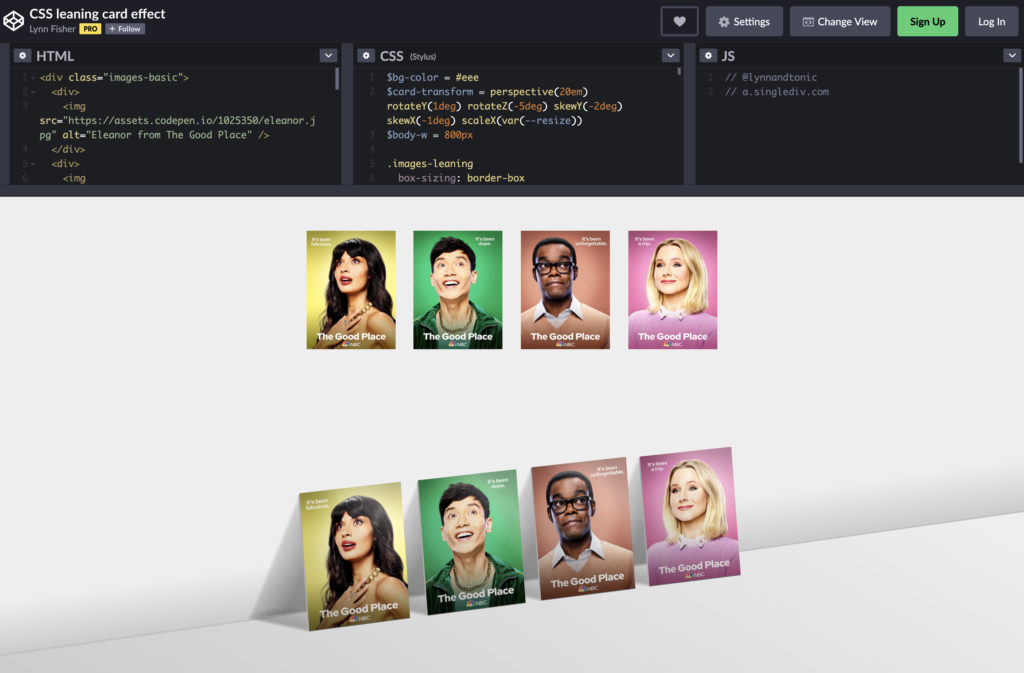
Task: Click the CodePen logo in the top-left corner
Action: 14,18
